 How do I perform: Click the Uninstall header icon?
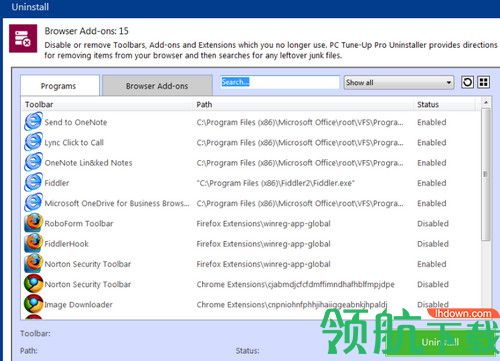point(23,38)
